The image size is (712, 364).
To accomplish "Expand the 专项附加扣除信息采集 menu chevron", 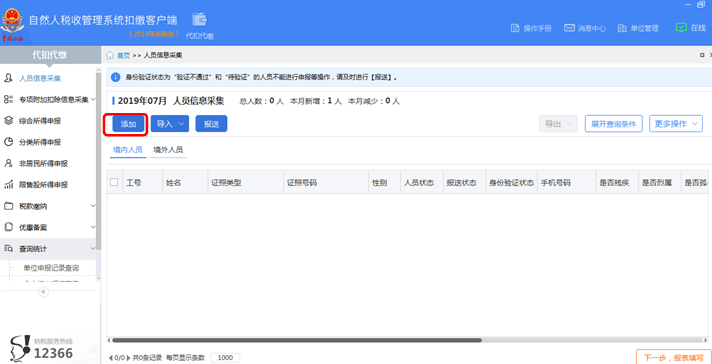I will click(93, 99).
